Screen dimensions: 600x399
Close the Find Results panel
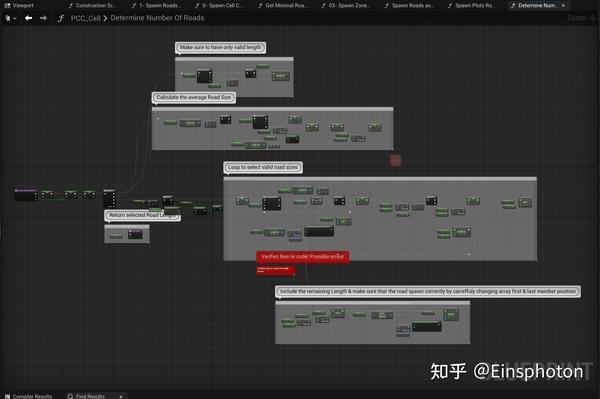(x=121, y=396)
